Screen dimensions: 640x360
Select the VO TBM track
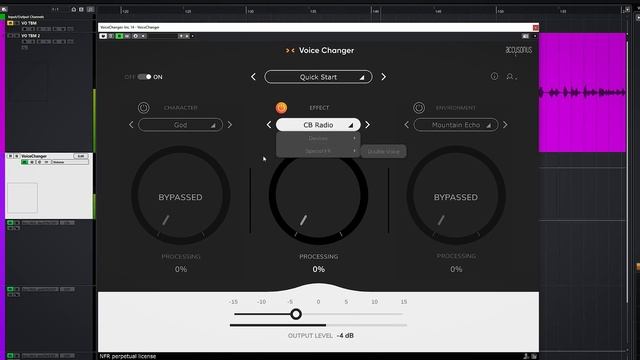(x=29, y=23)
